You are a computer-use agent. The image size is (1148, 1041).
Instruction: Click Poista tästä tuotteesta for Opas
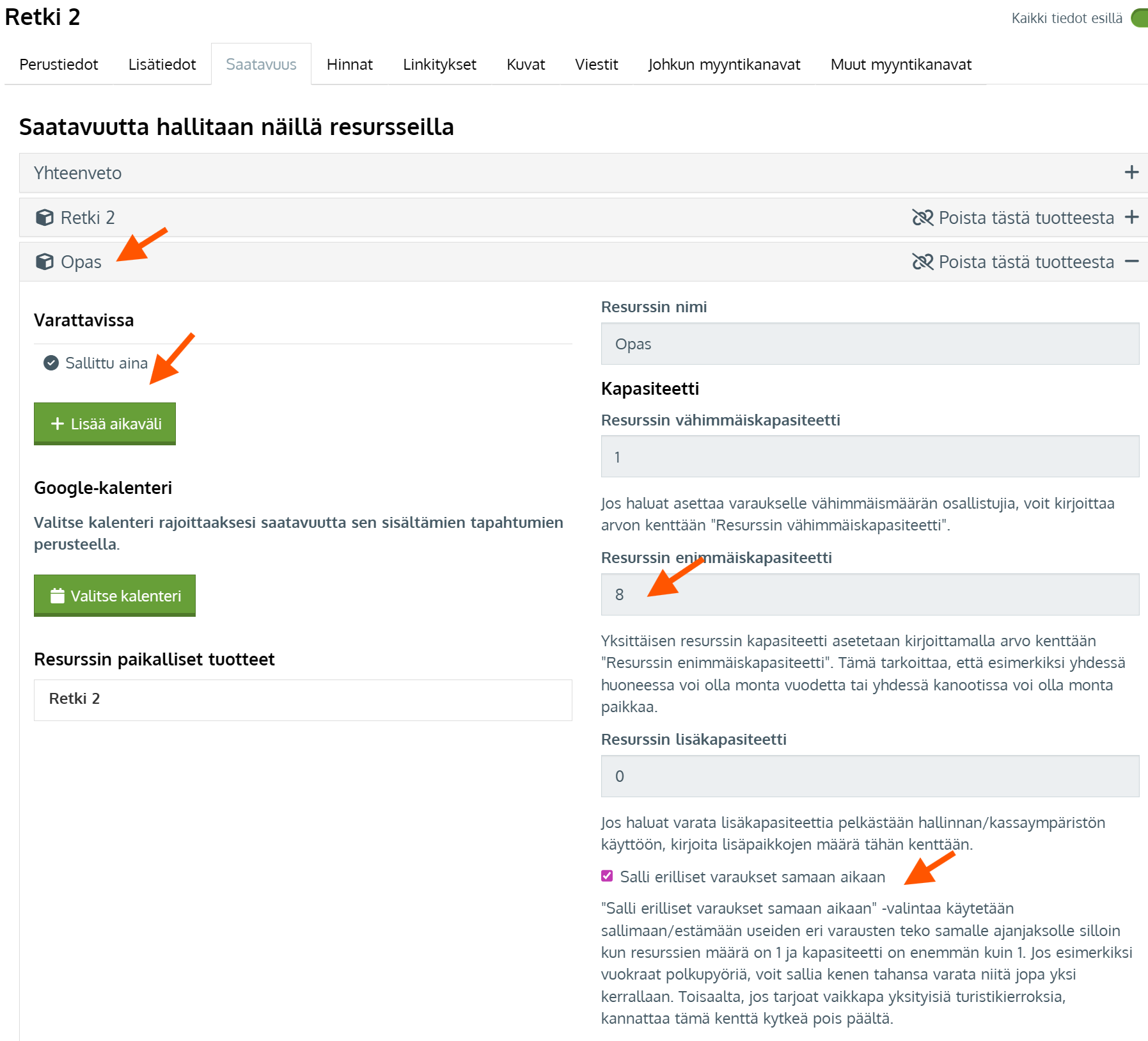click(1026, 262)
